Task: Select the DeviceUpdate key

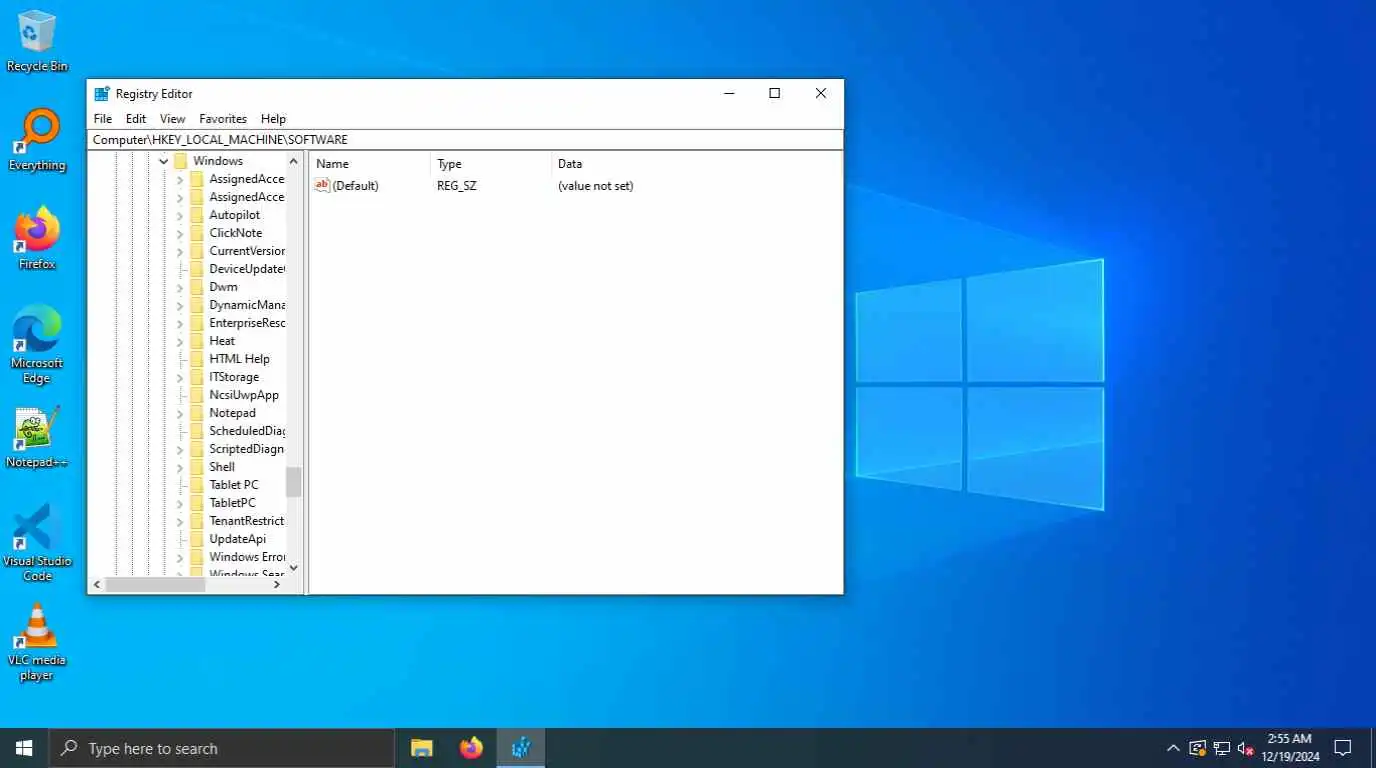Action: pos(247,269)
